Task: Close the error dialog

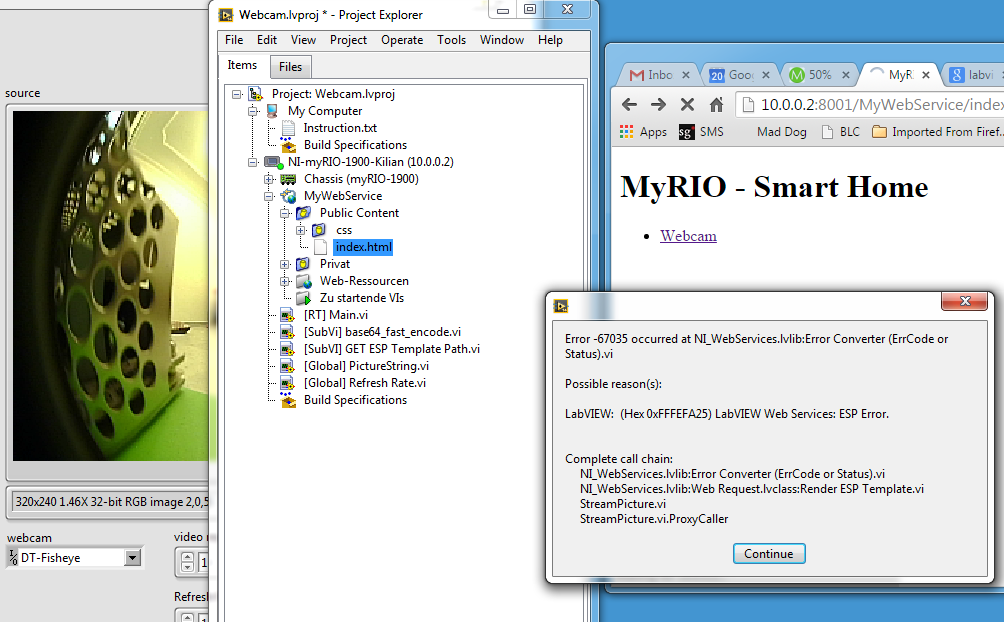Action: [x=966, y=301]
